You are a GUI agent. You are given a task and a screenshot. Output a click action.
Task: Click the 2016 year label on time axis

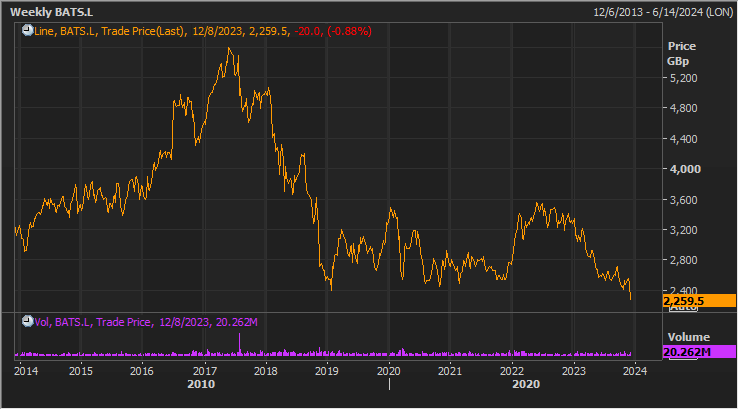point(142,371)
